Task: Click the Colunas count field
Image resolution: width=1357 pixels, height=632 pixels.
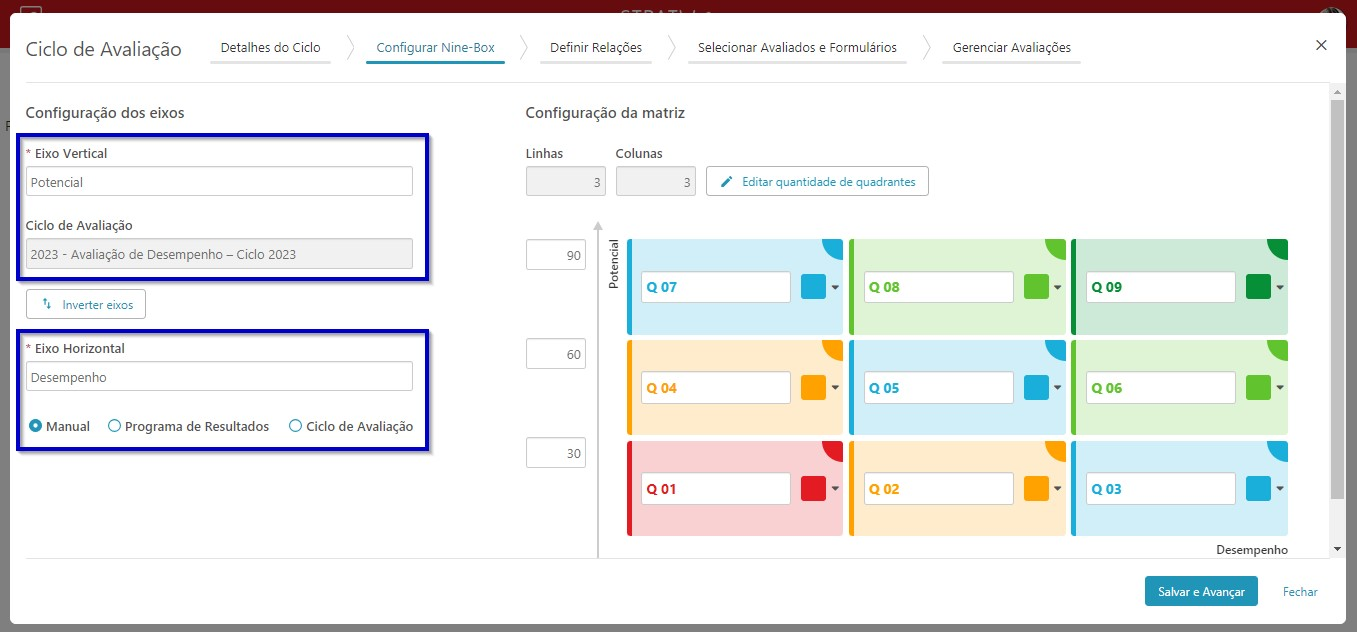Action: point(656,181)
